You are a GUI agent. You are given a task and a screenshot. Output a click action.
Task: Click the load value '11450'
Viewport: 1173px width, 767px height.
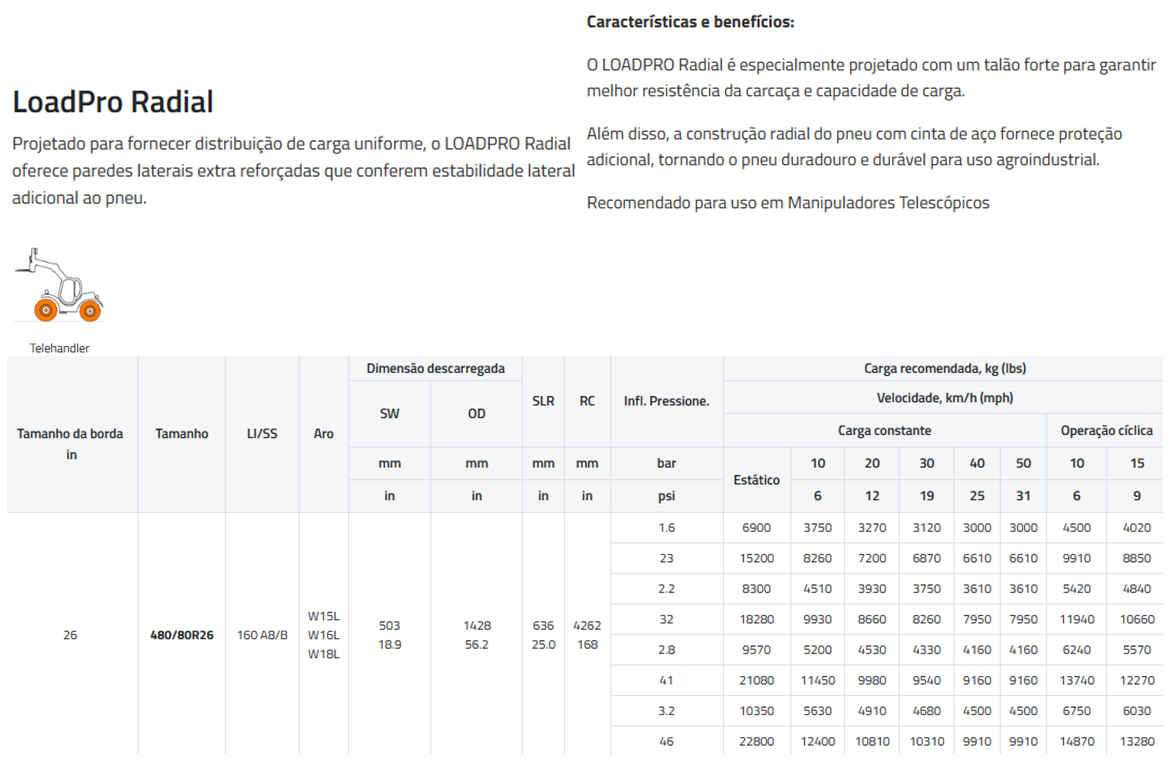point(818,680)
